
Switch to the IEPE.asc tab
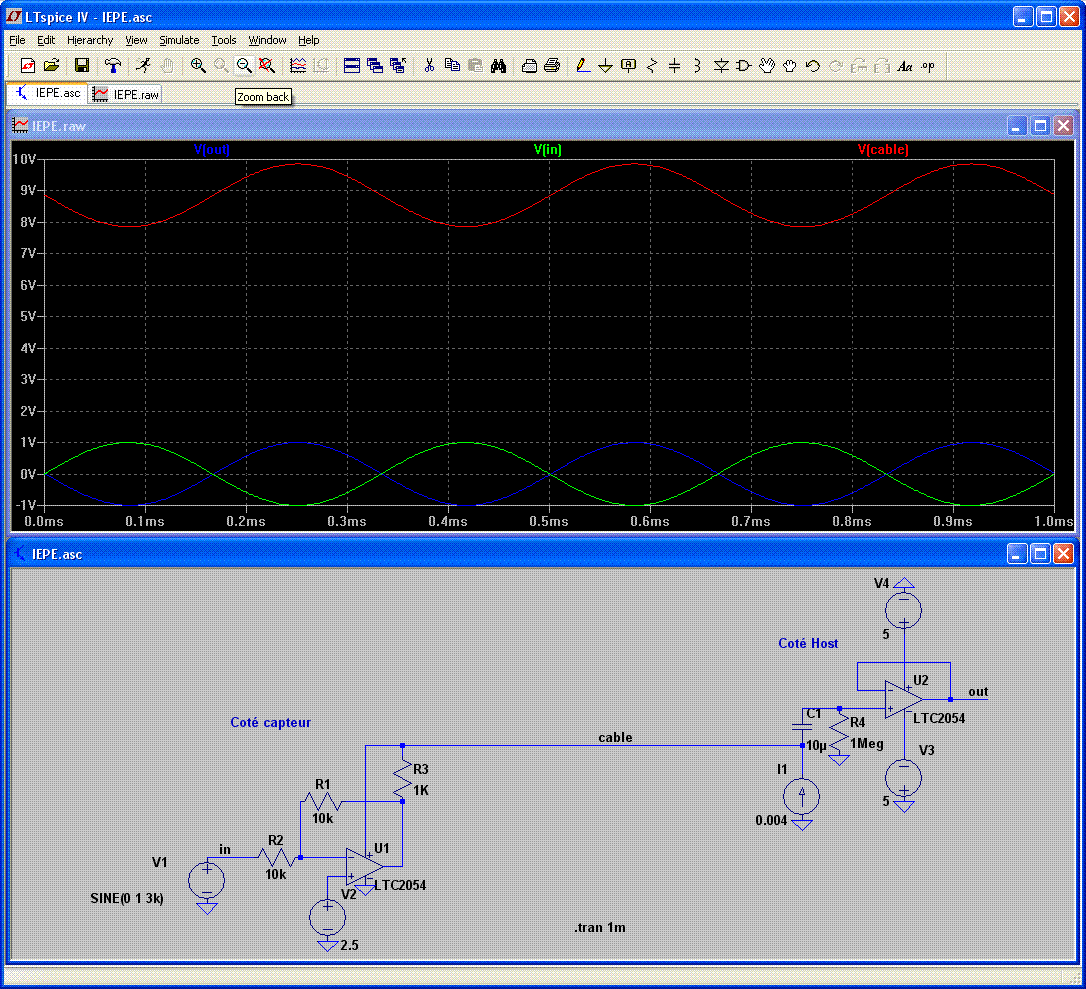tap(48, 93)
